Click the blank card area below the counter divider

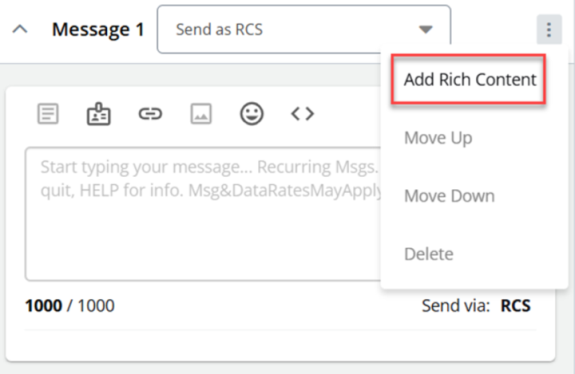[281, 345]
